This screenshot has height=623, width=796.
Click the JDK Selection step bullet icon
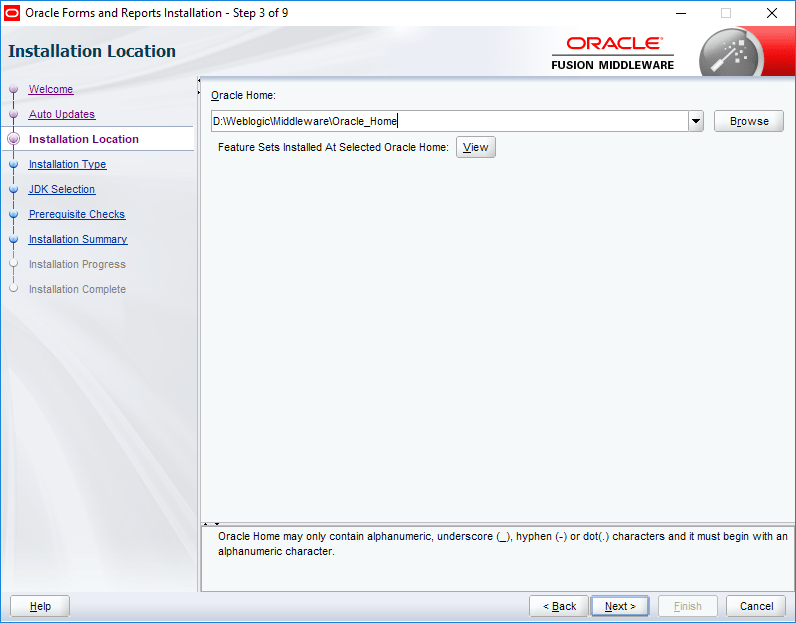click(x=14, y=189)
